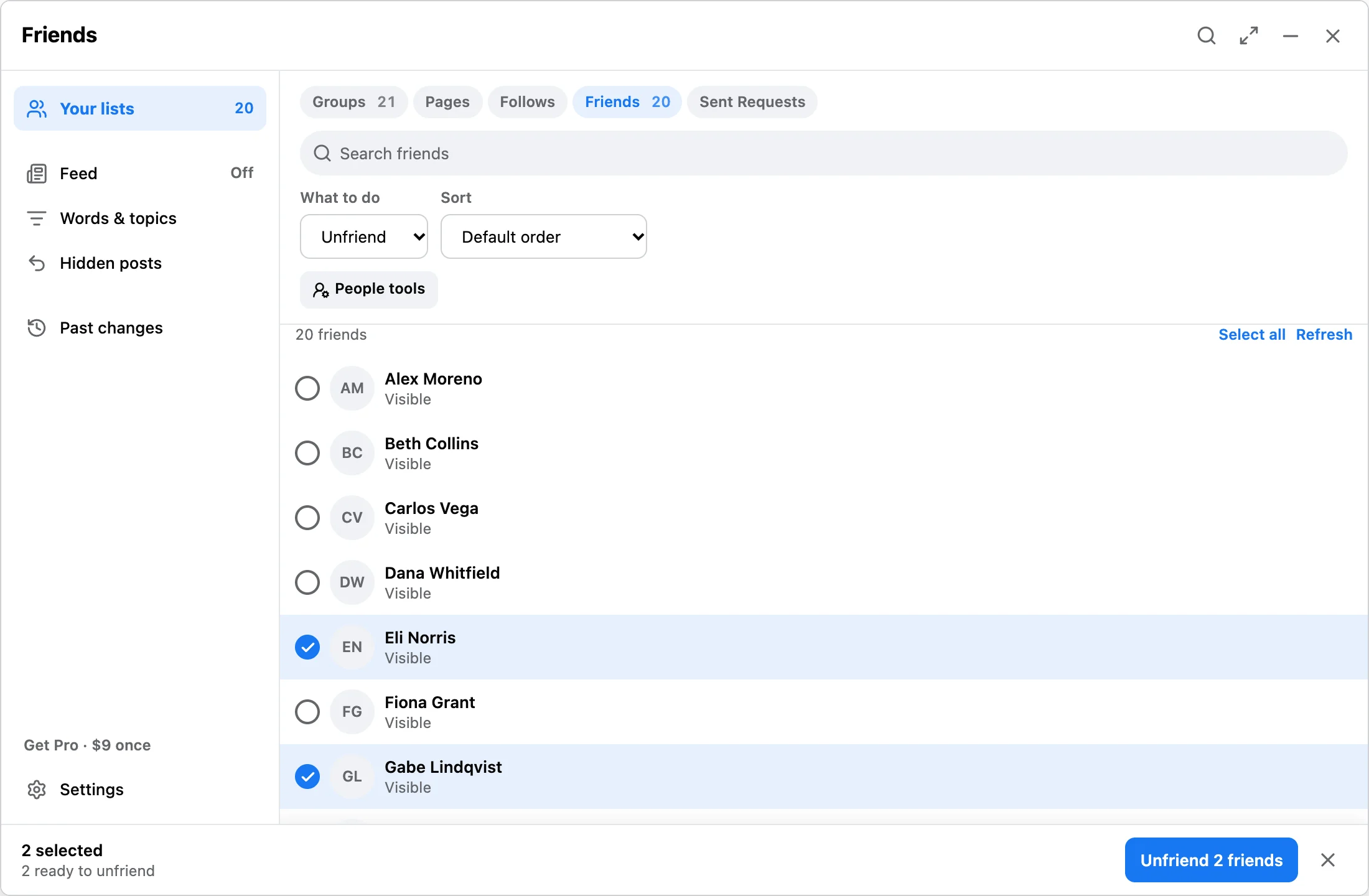The width and height of the screenshot is (1369, 896).
Task: Click the 2 selected status text
Action: (x=62, y=851)
